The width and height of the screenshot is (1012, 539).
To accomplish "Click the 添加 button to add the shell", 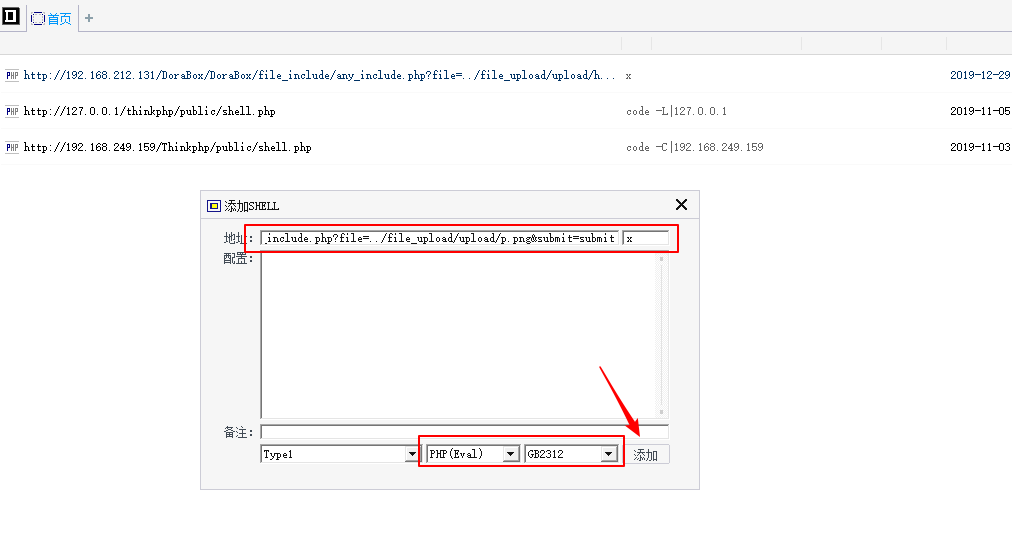I will click(x=645, y=454).
